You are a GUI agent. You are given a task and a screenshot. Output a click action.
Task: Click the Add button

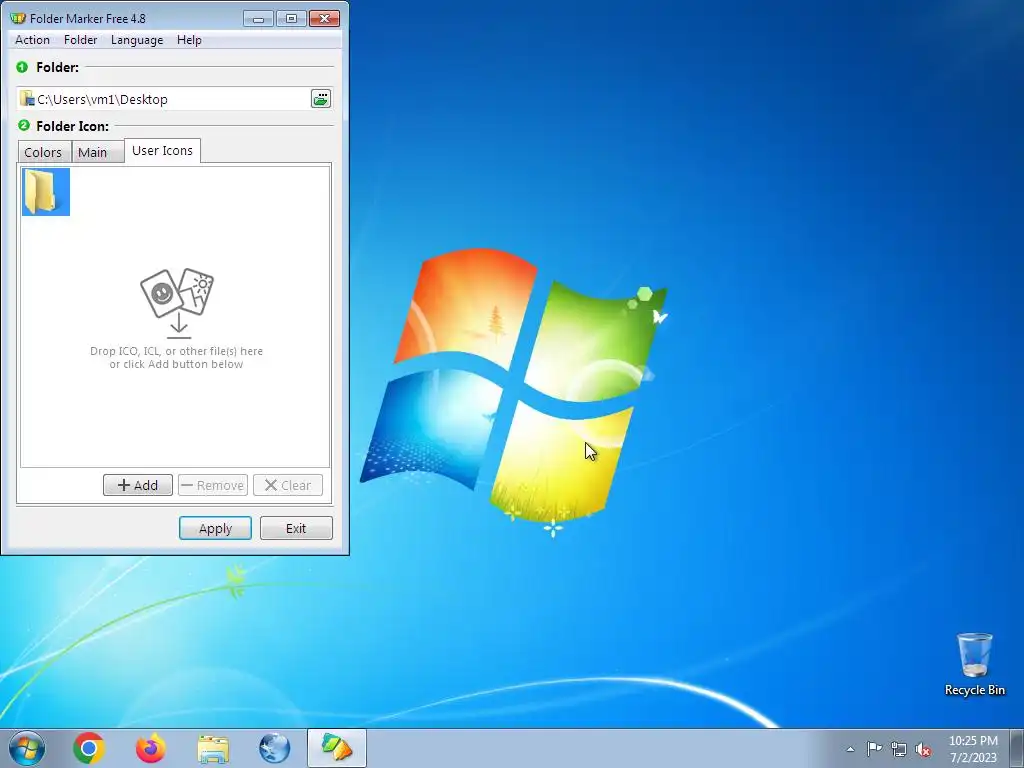click(x=138, y=485)
